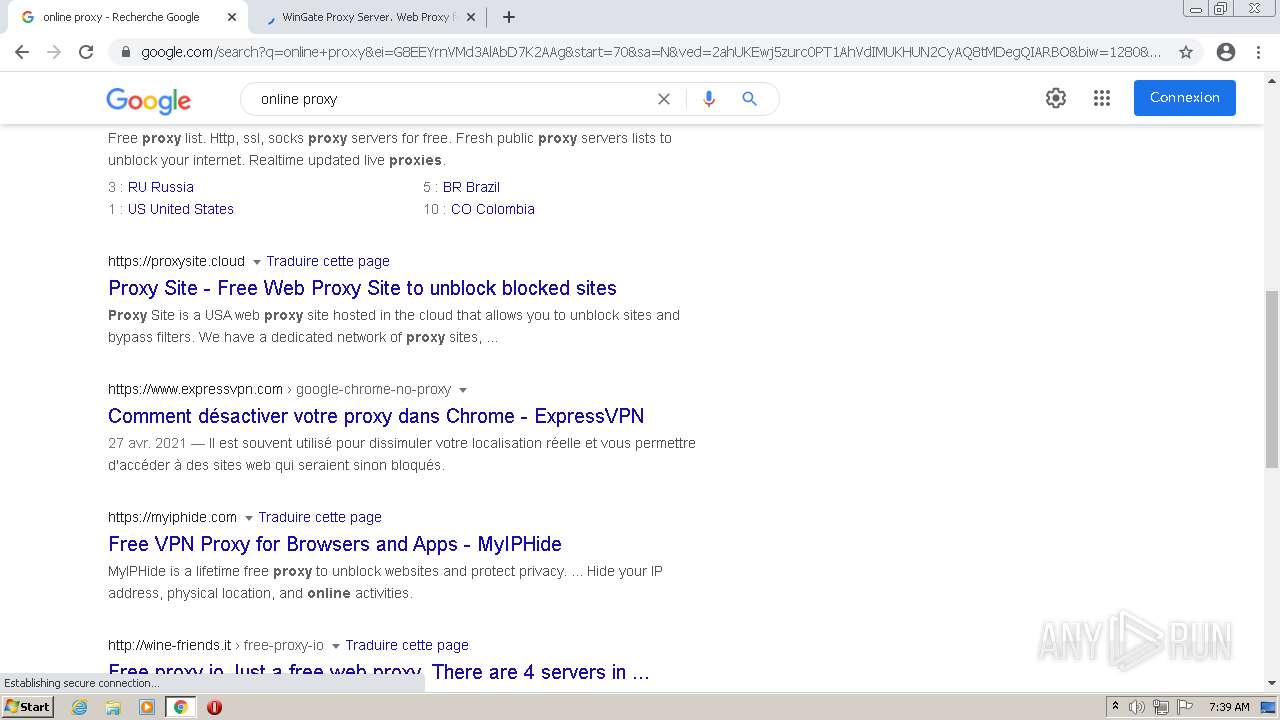
Task: Bookmark this page with the star icon
Action: point(1186,52)
